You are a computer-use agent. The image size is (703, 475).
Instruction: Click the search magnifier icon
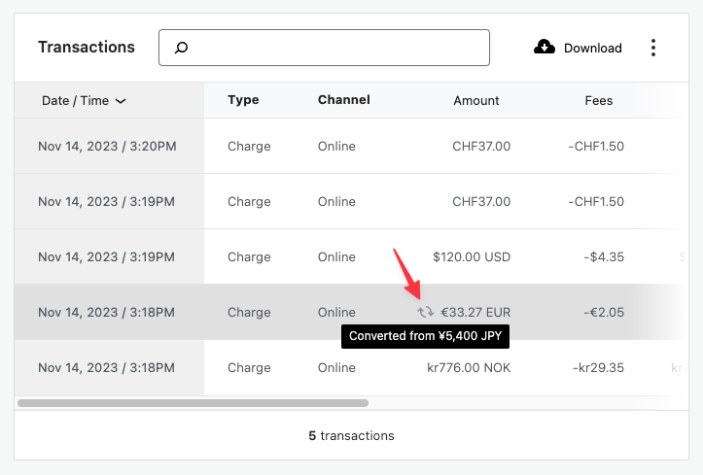point(181,48)
